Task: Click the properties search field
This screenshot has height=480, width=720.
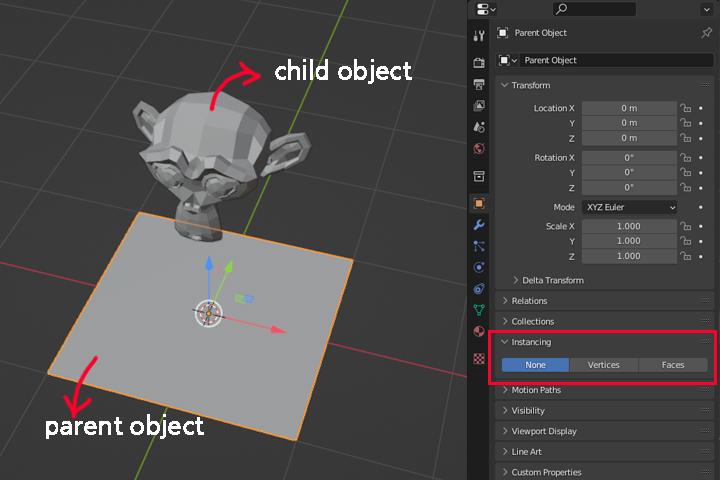Action: [x=594, y=9]
